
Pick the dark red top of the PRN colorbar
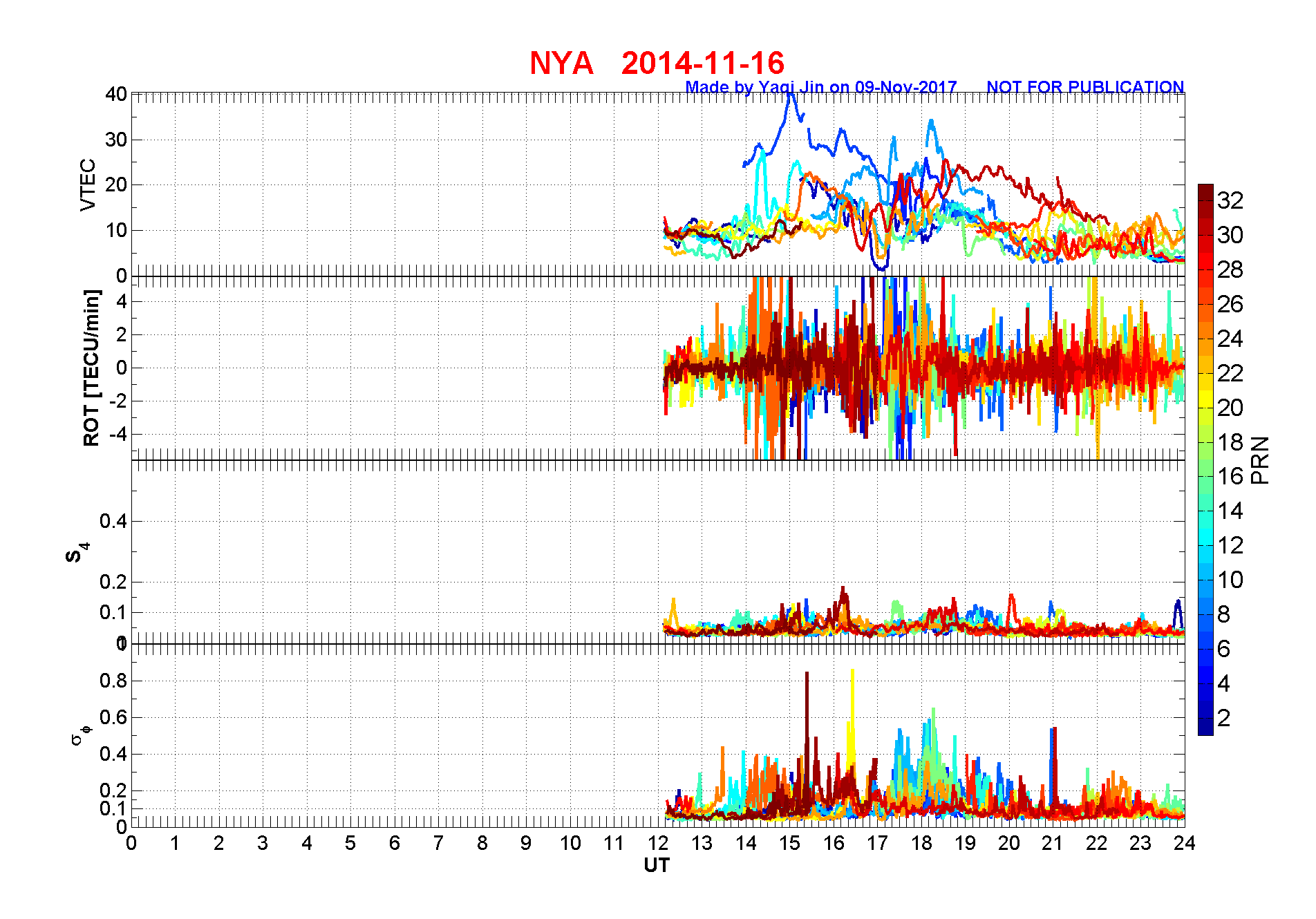click(1205, 192)
